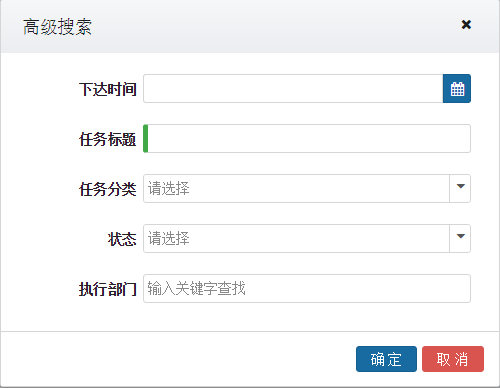Click the 执行部门 label
Screen dimensions: 500x388
108,289
